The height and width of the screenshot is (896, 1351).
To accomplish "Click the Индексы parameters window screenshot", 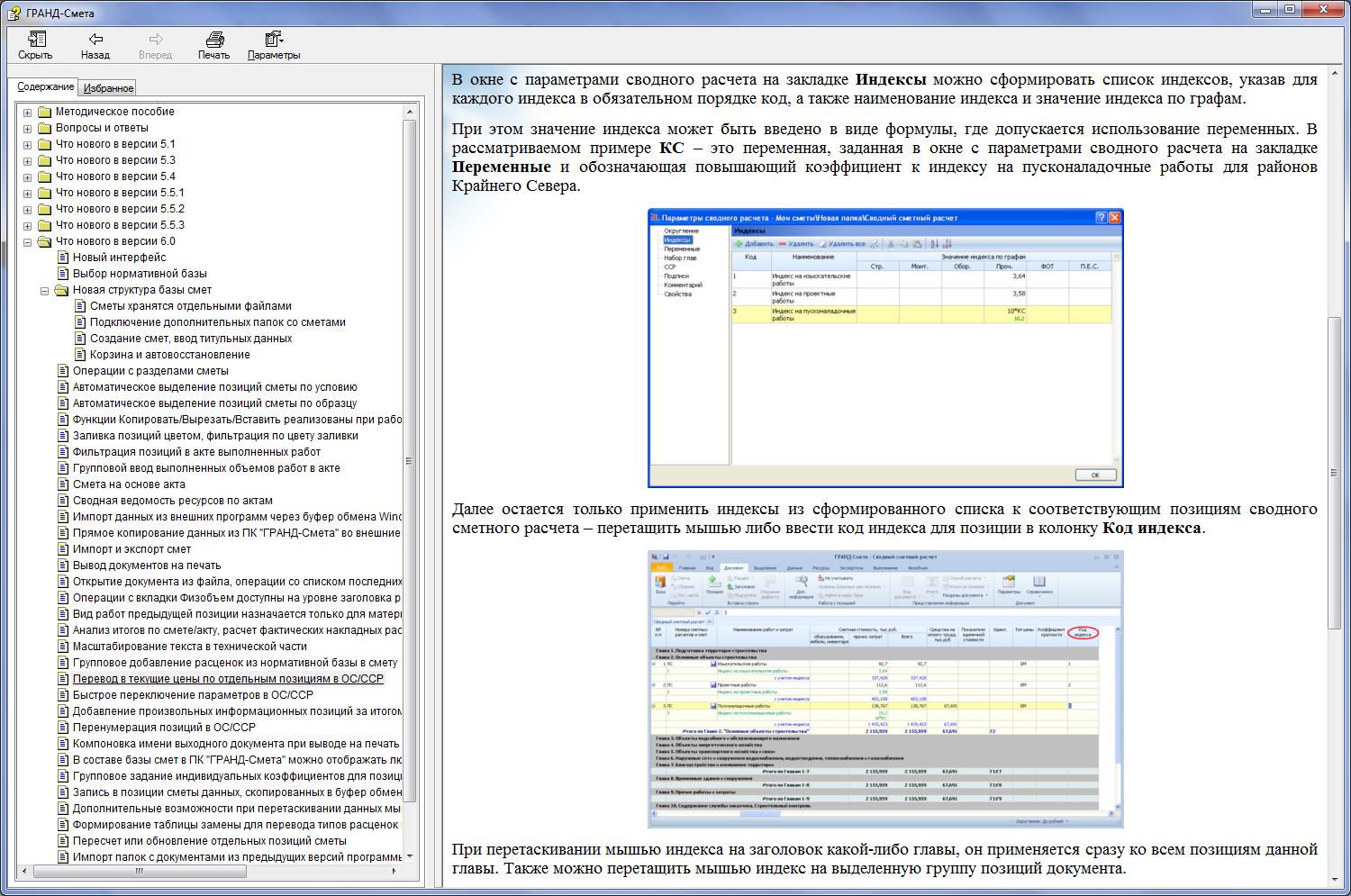I will 885,348.
